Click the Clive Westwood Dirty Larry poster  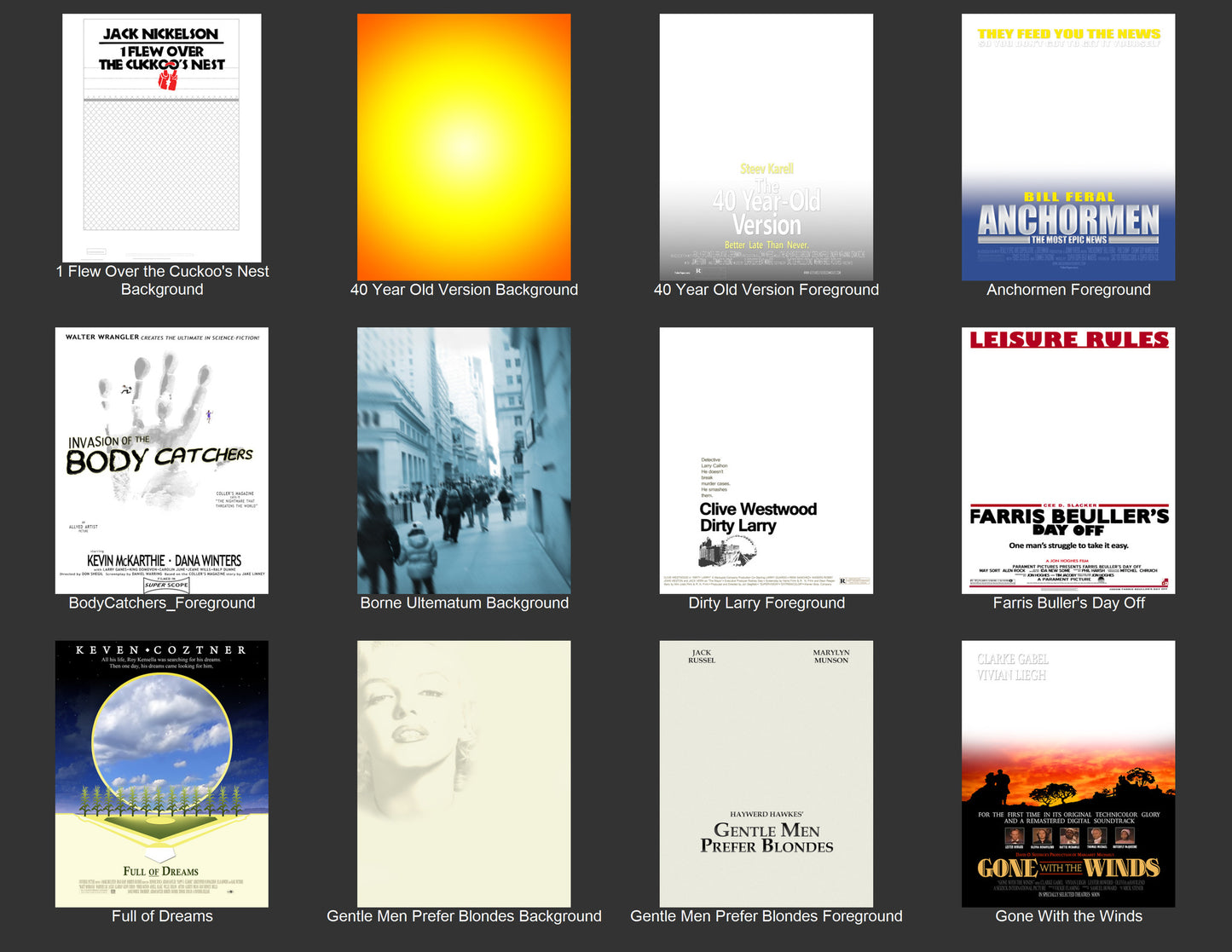[766, 460]
